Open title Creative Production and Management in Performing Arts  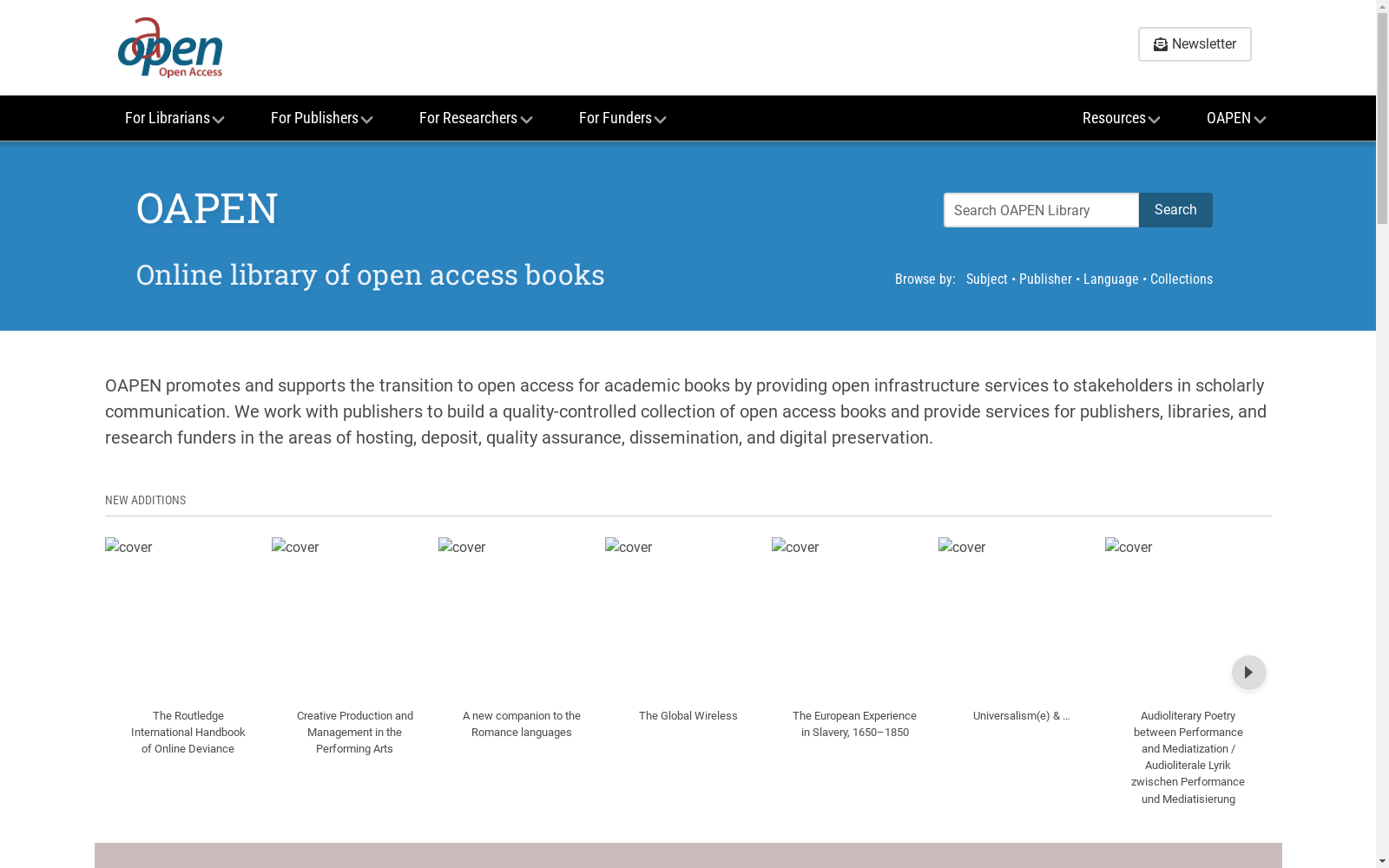[355, 733]
